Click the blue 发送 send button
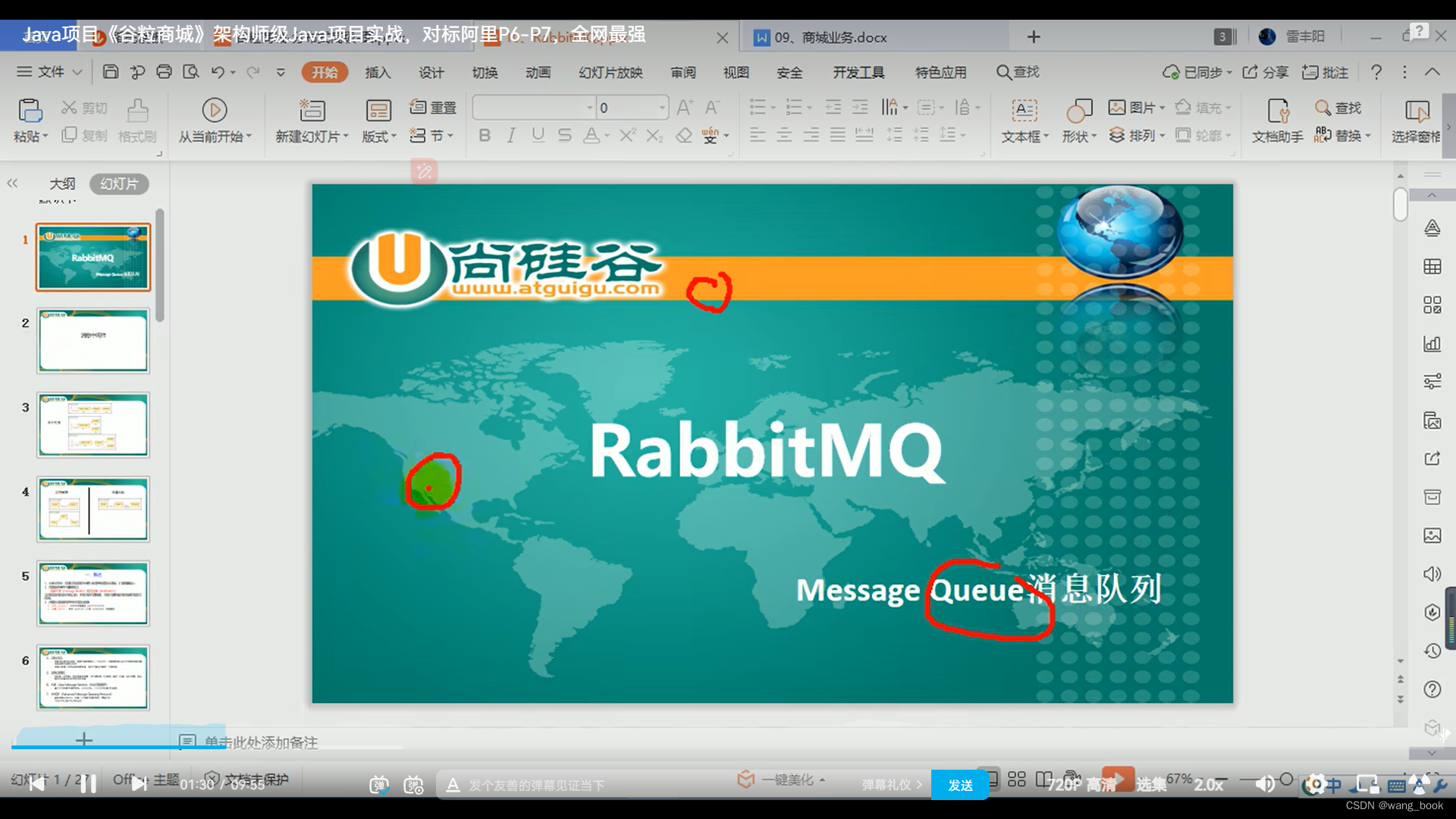 click(x=960, y=785)
